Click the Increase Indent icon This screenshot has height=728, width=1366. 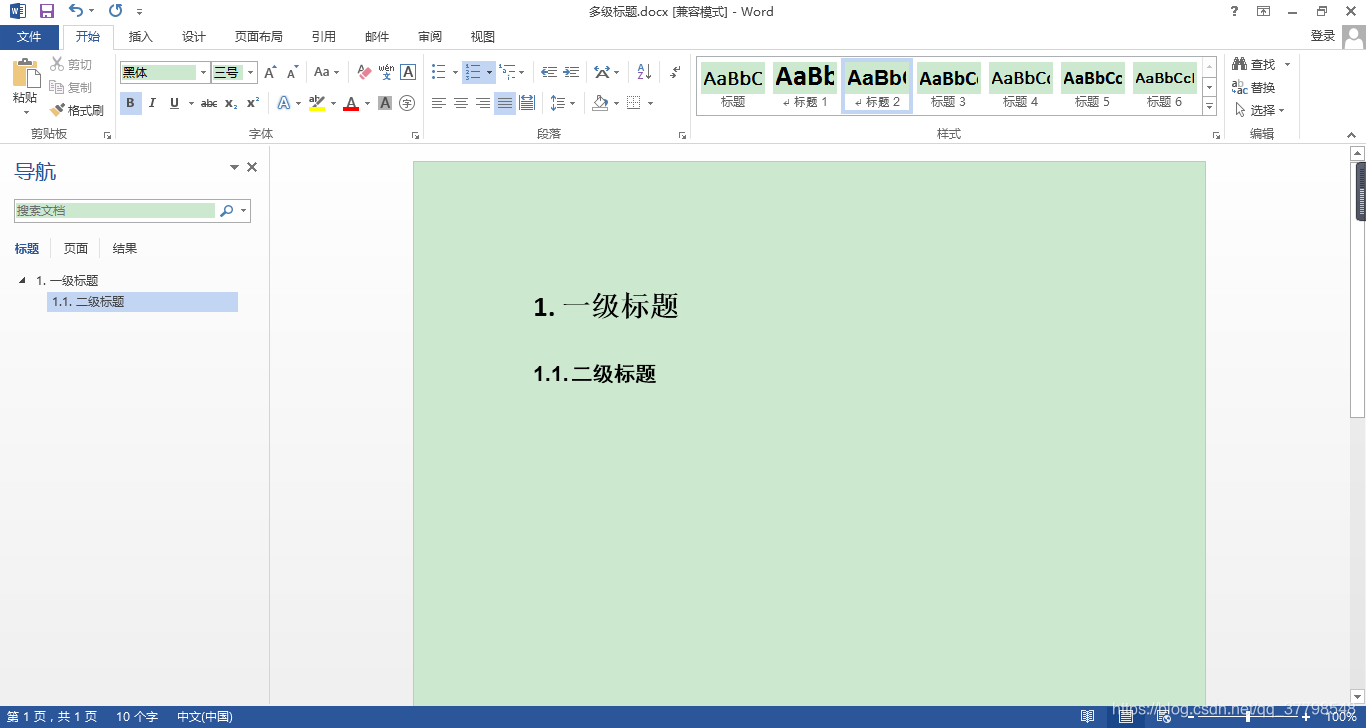tap(571, 72)
